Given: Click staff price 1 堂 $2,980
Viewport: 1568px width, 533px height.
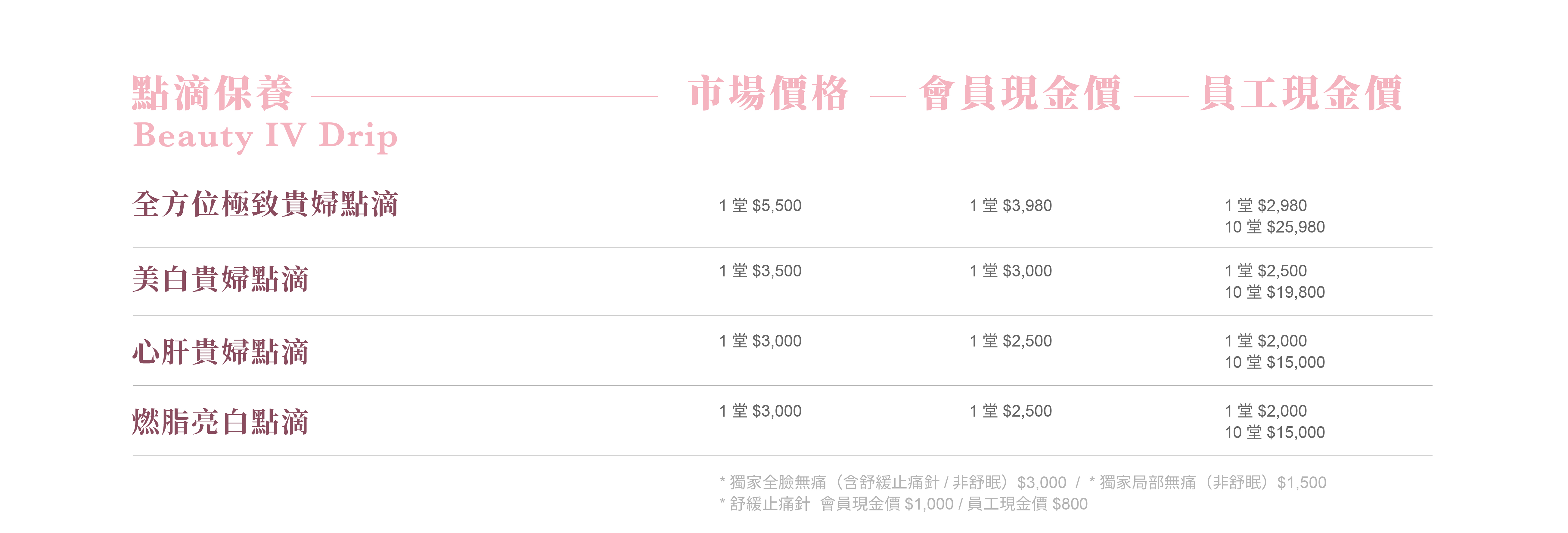Looking at the screenshot, I should 1265,206.
